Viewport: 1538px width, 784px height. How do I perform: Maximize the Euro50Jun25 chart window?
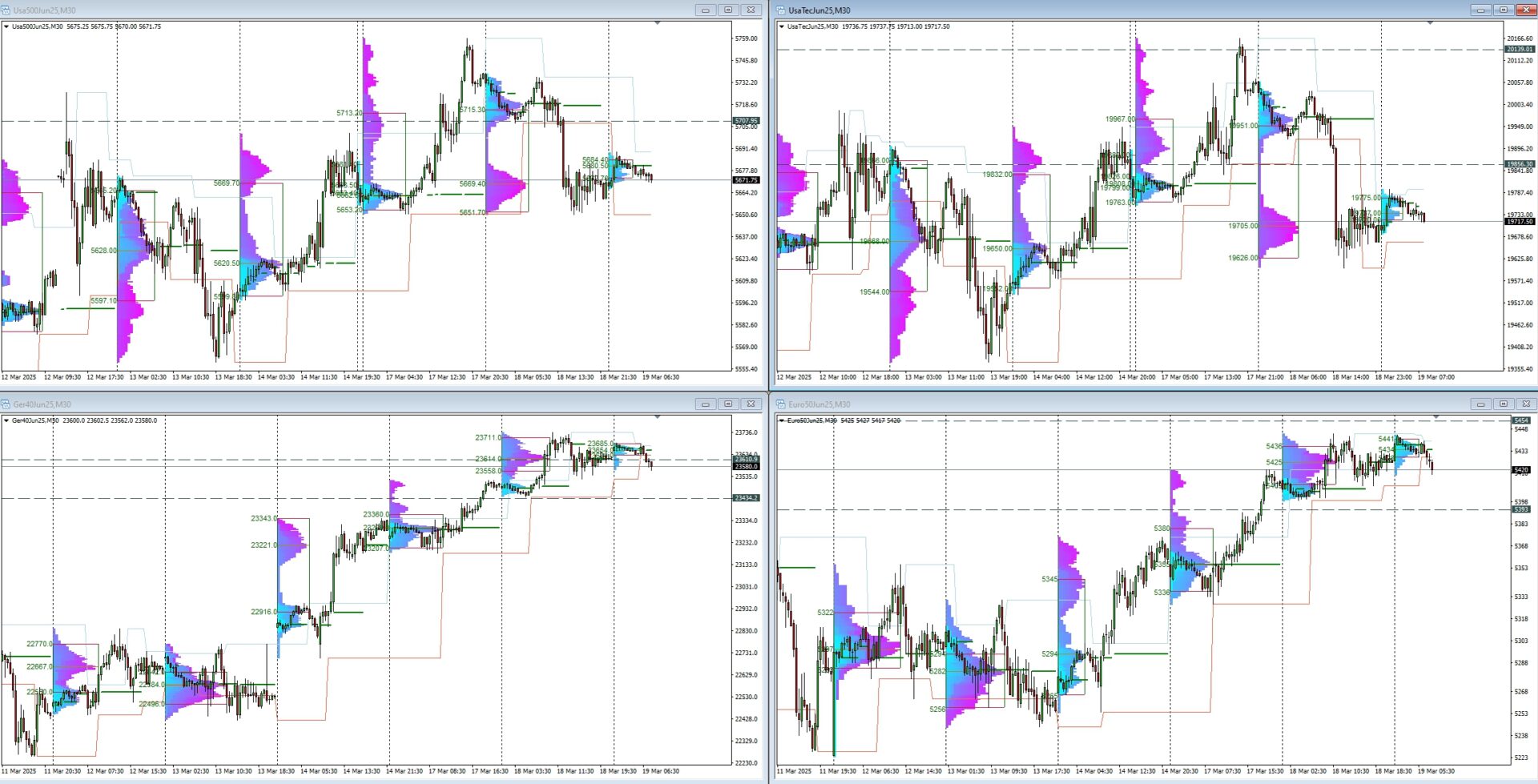(x=1503, y=404)
